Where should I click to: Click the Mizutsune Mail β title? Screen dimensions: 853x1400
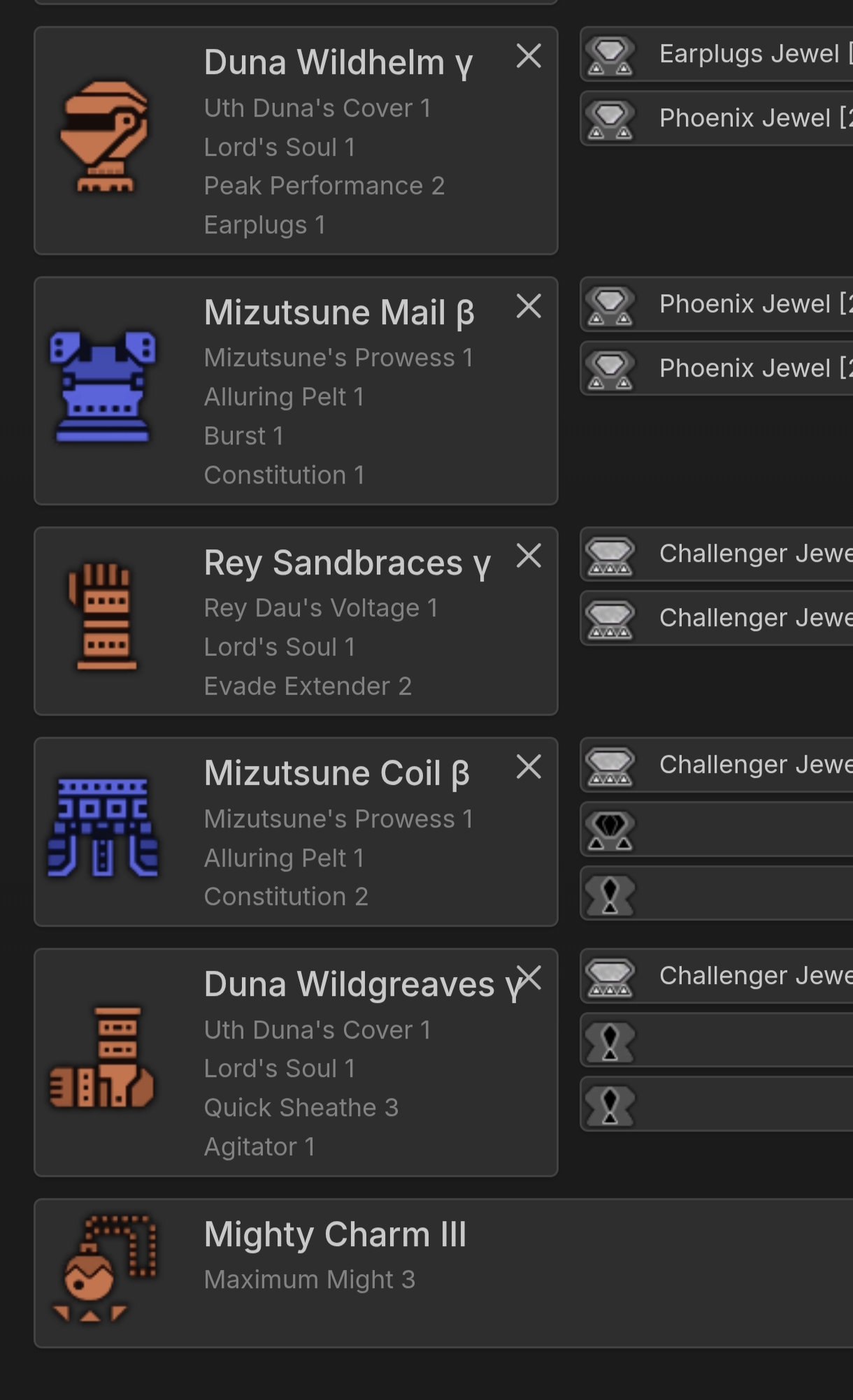click(339, 313)
